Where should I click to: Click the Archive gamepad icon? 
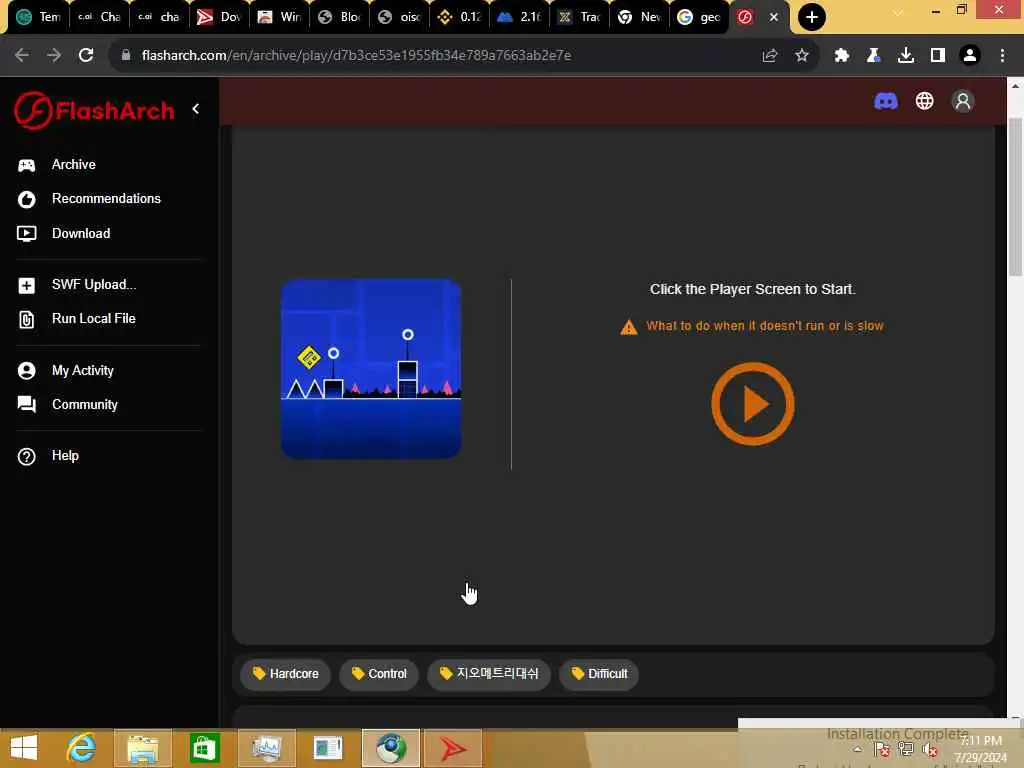[x=27, y=165]
